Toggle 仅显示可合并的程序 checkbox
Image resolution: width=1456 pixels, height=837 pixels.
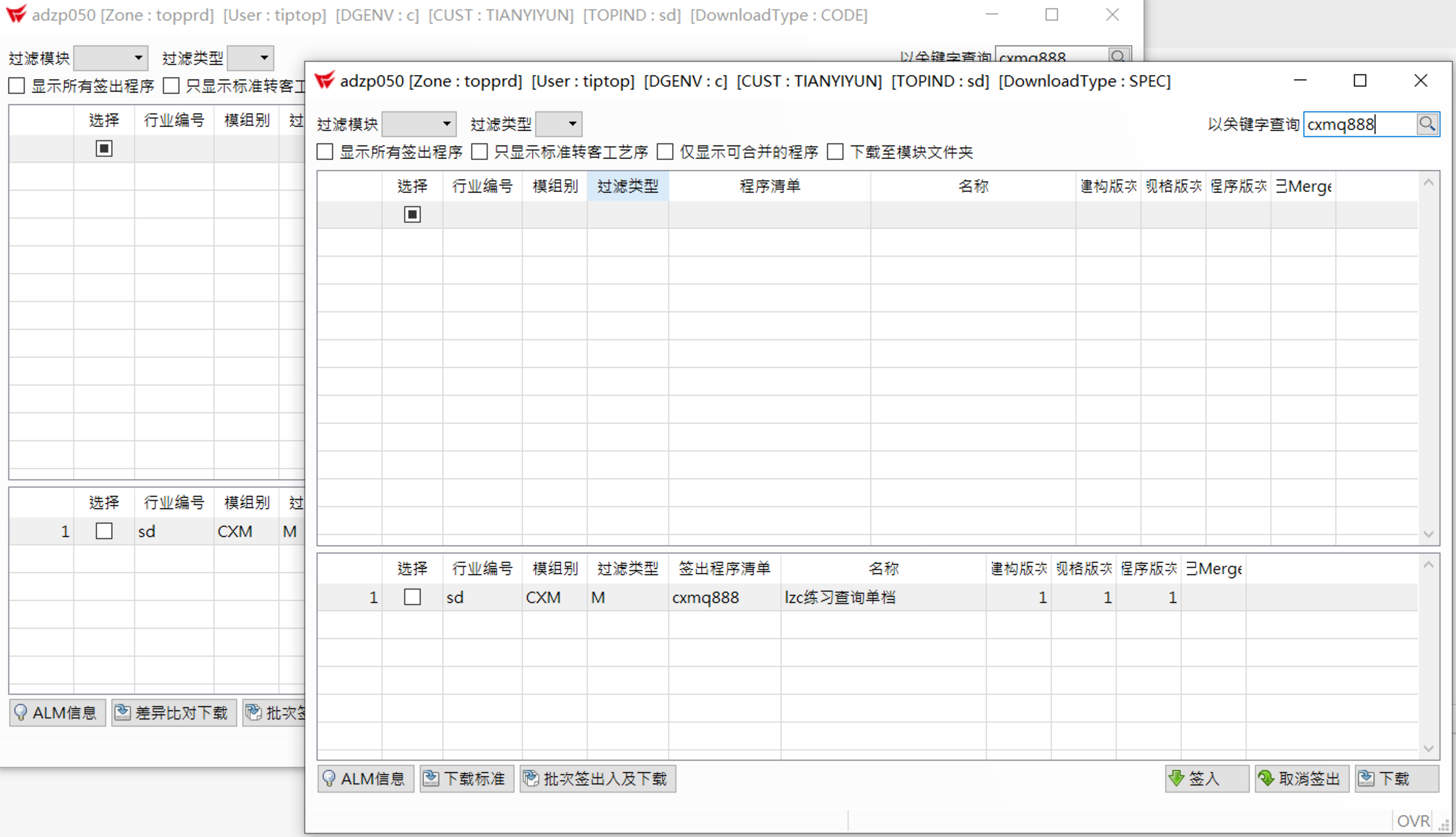coord(665,152)
